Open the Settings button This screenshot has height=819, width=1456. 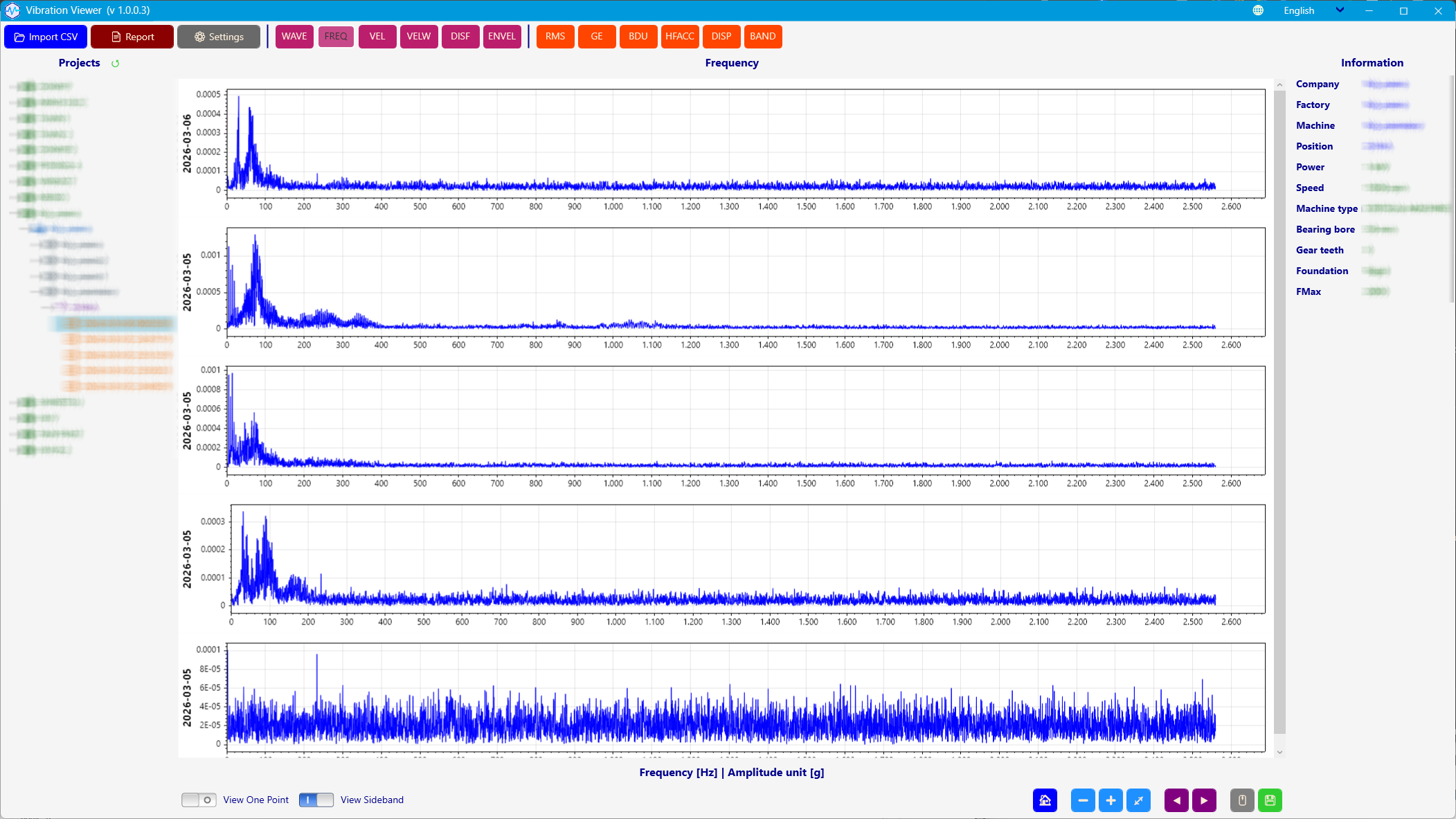click(219, 37)
